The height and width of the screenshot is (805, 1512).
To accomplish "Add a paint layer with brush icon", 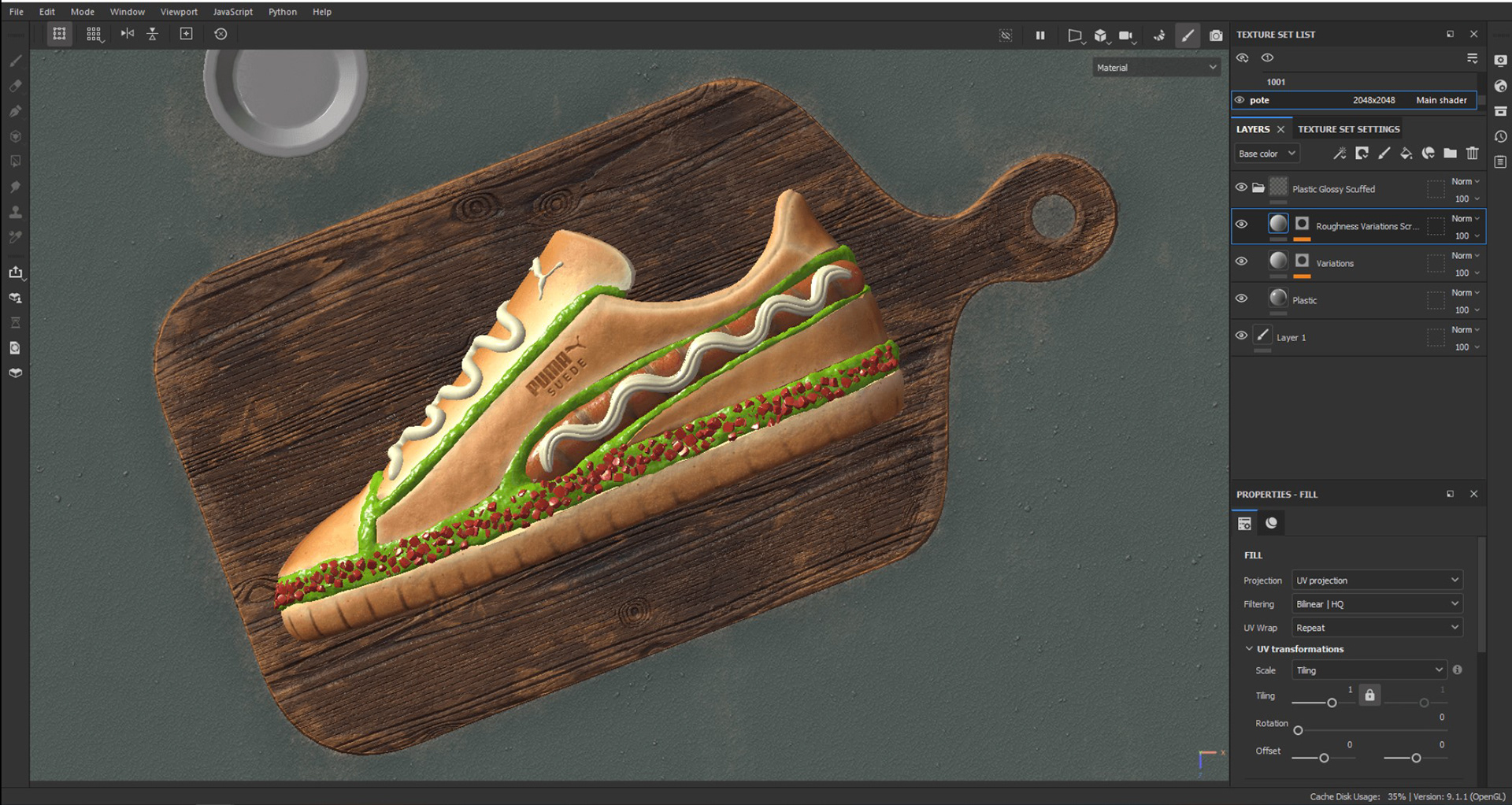I will pyautogui.click(x=1384, y=154).
